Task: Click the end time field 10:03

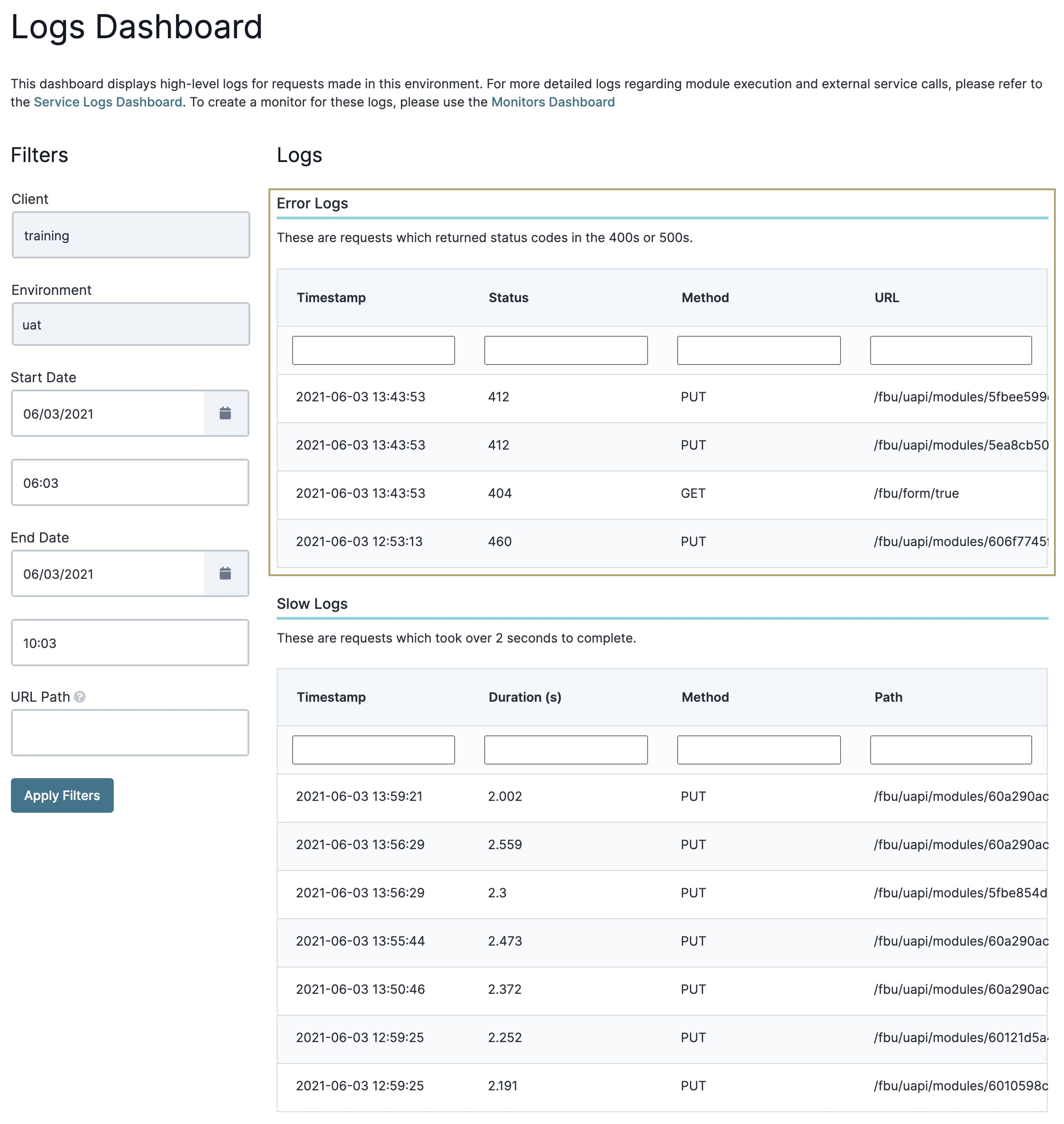Action: tap(130, 643)
